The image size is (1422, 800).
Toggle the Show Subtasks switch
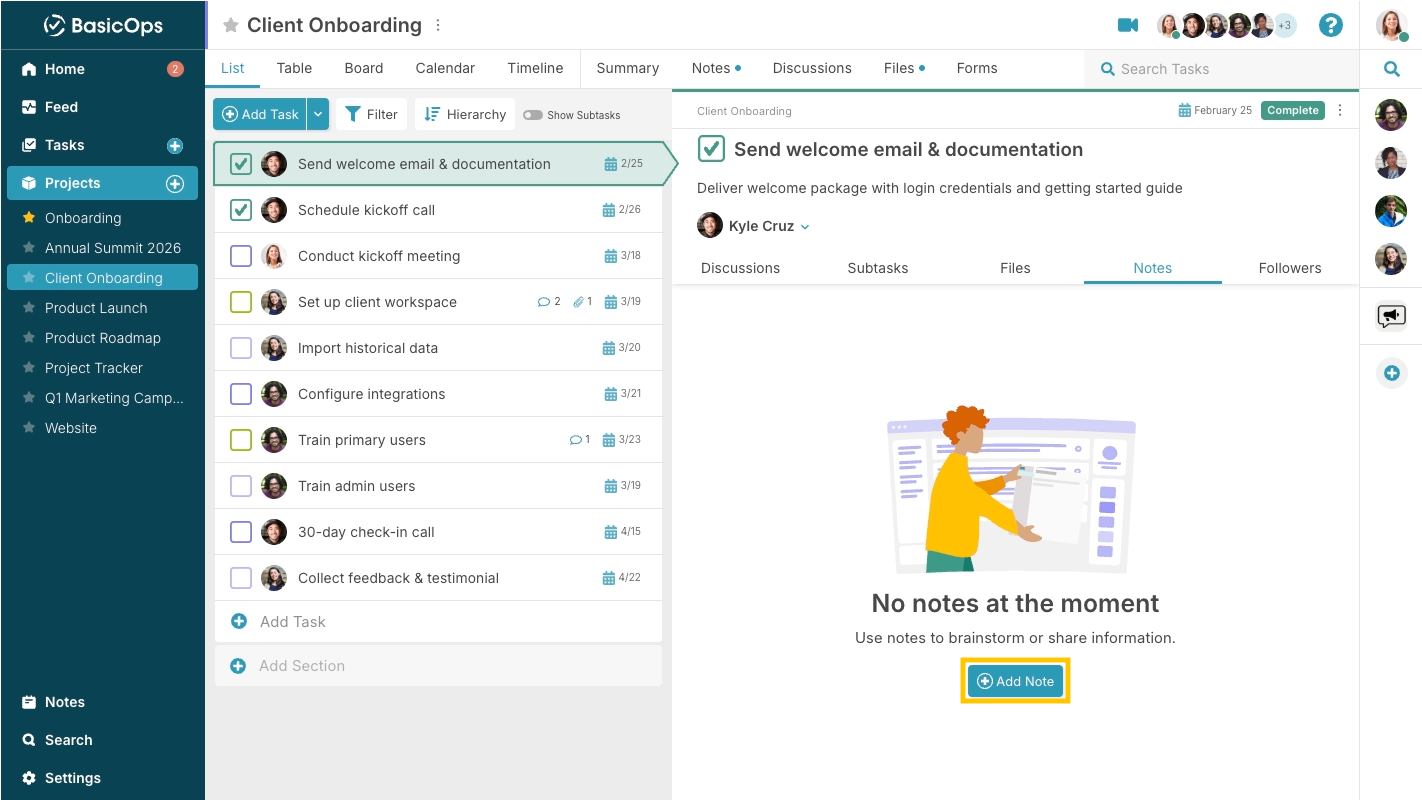tap(532, 115)
